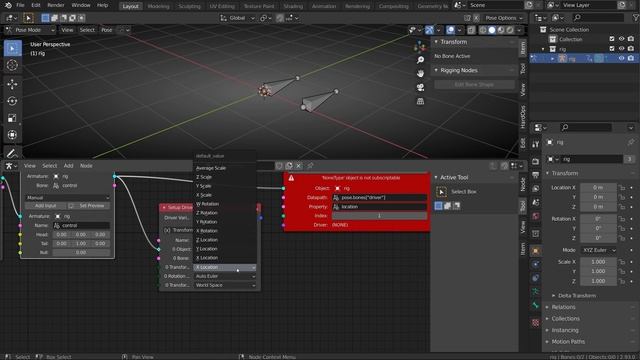This screenshot has width=640, height=360.
Task: Click the Edit Bone Shape button
Action: 474,84
